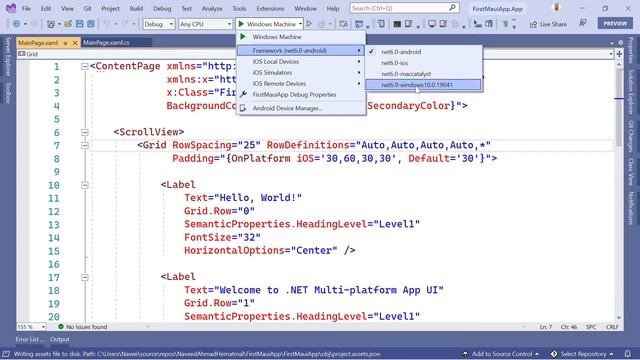The image size is (640, 360).
Task: Open the Debug menu
Action: click(x=162, y=8)
